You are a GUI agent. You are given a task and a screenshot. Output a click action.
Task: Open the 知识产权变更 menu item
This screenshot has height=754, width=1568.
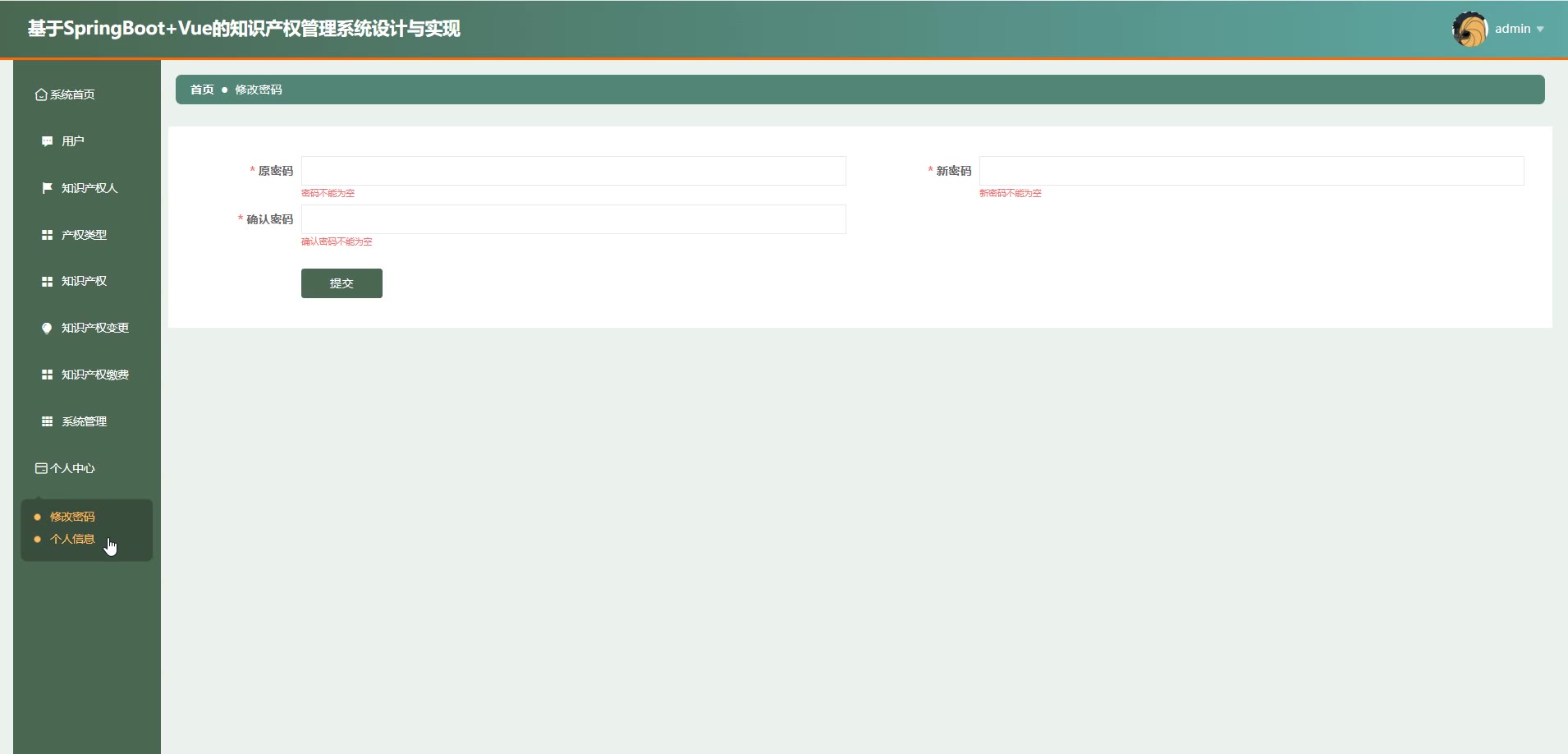pos(87,328)
